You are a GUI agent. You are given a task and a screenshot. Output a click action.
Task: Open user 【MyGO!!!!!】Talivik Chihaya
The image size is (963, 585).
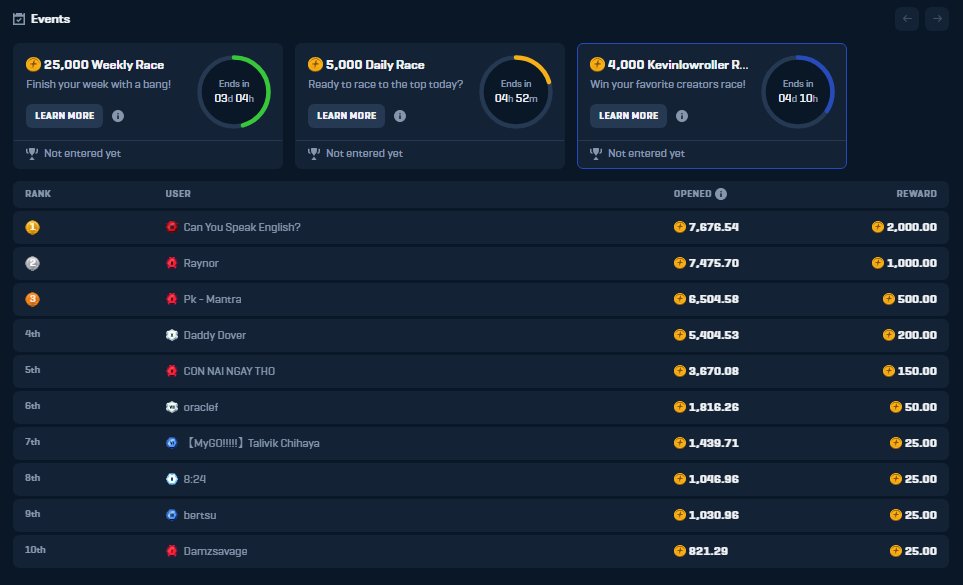(x=252, y=443)
